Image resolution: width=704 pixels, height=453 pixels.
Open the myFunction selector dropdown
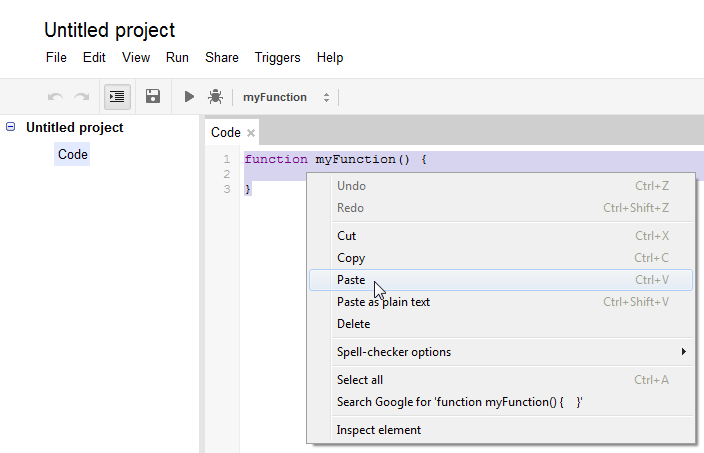pyautogui.click(x=286, y=97)
